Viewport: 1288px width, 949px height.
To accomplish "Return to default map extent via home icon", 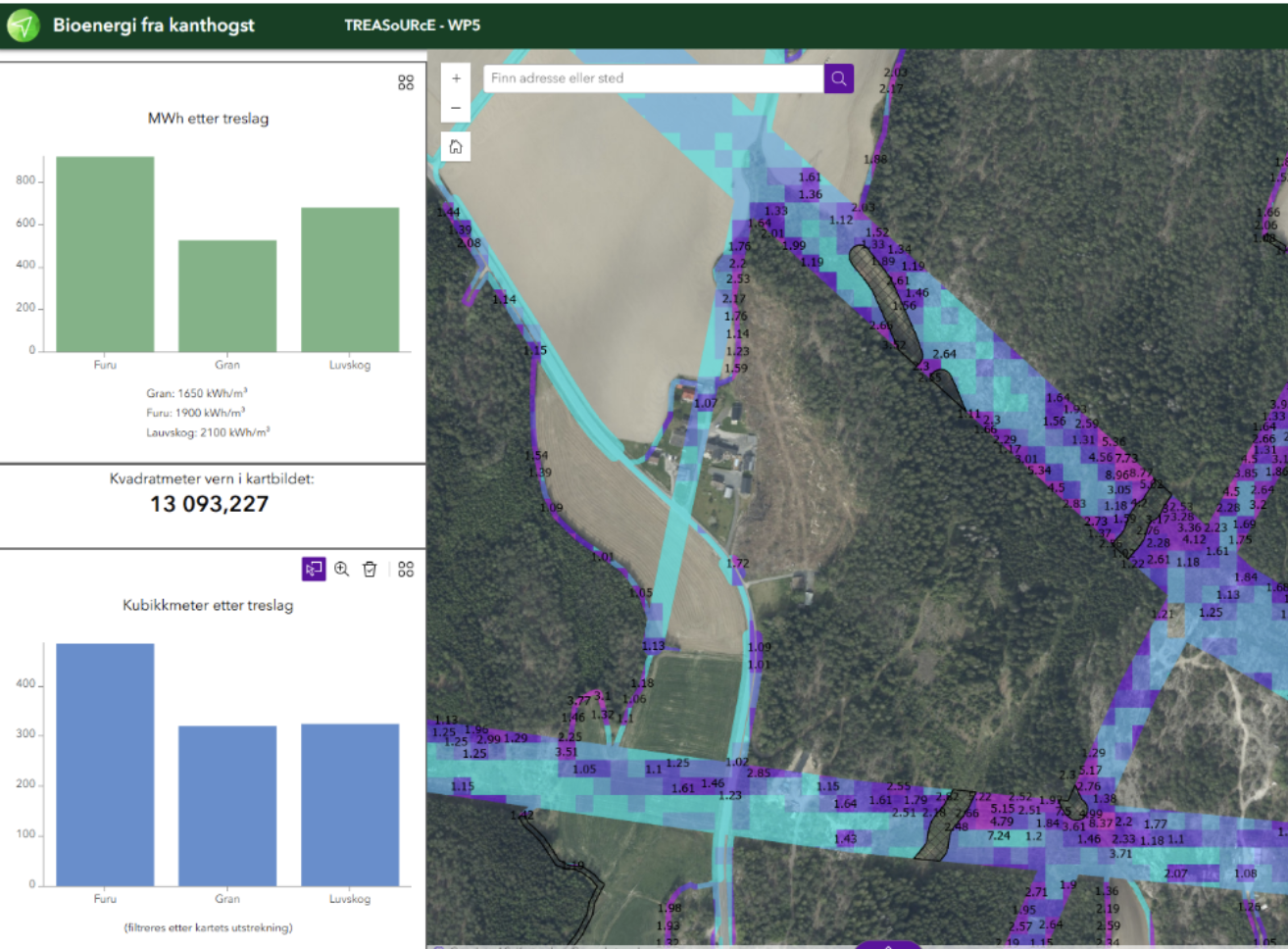I will 455,145.
